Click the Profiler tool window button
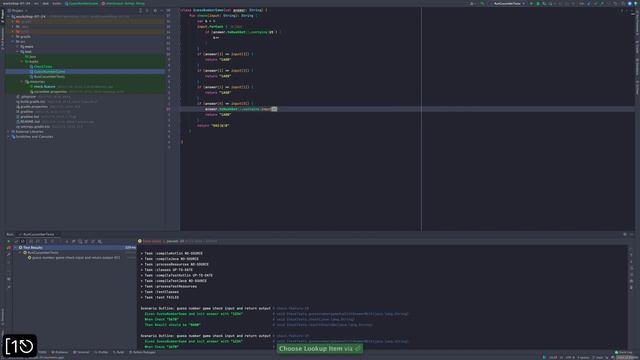Image resolution: width=640 pixels, height=360 pixels. pyautogui.click(x=102, y=352)
